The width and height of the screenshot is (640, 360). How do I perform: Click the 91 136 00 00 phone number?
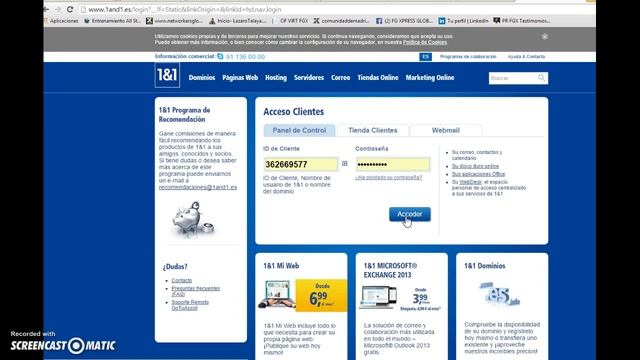point(245,56)
